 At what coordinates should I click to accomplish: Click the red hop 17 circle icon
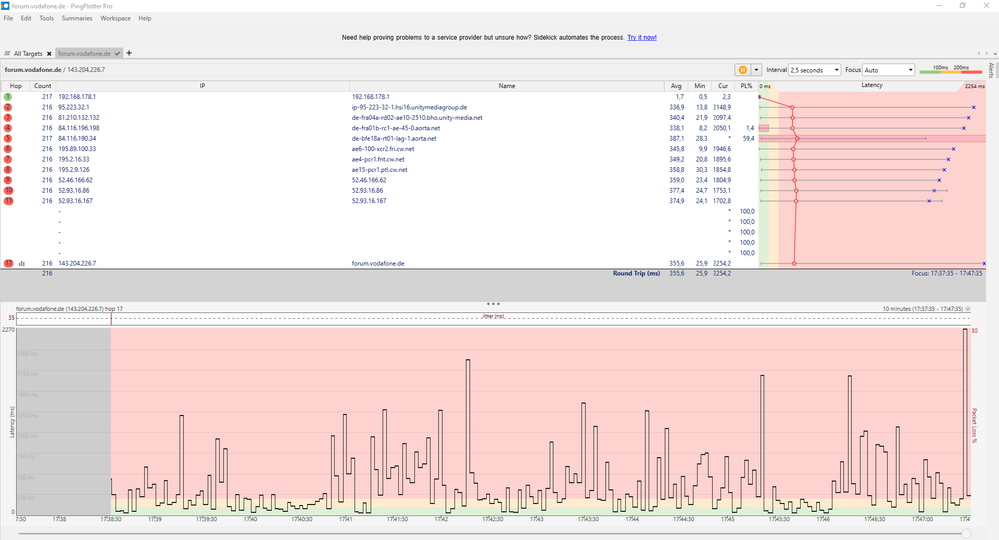(7, 263)
